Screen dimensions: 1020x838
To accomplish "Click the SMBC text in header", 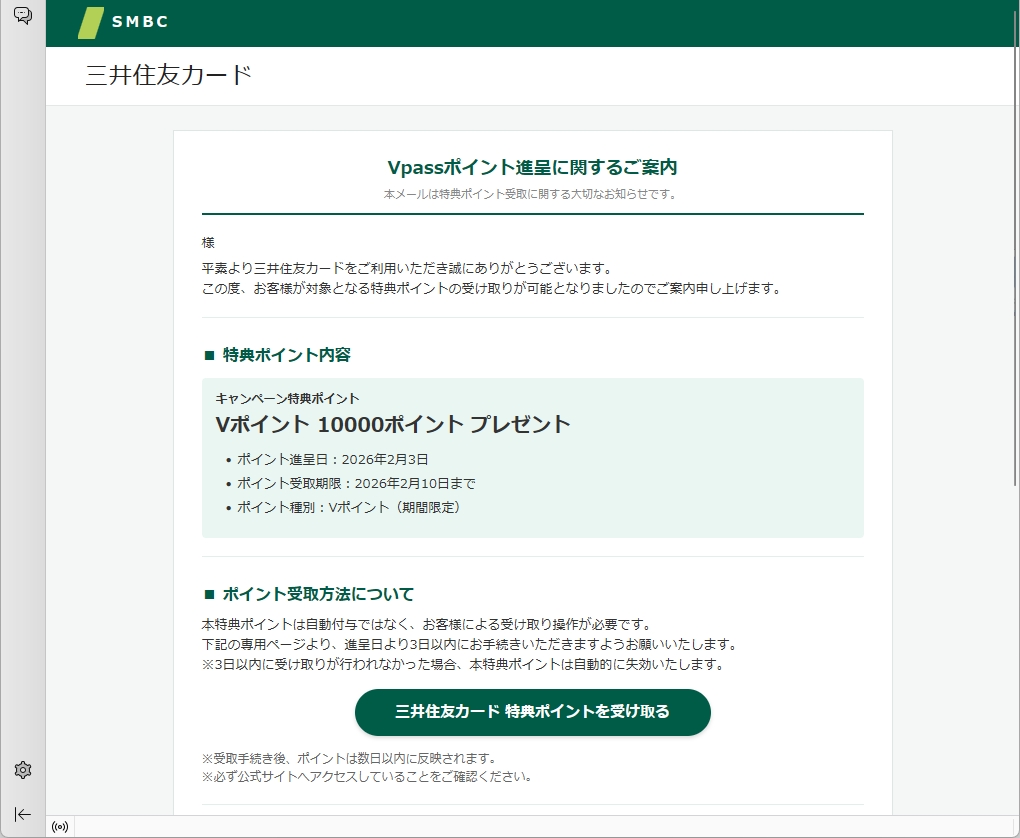I will coord(140,23).
